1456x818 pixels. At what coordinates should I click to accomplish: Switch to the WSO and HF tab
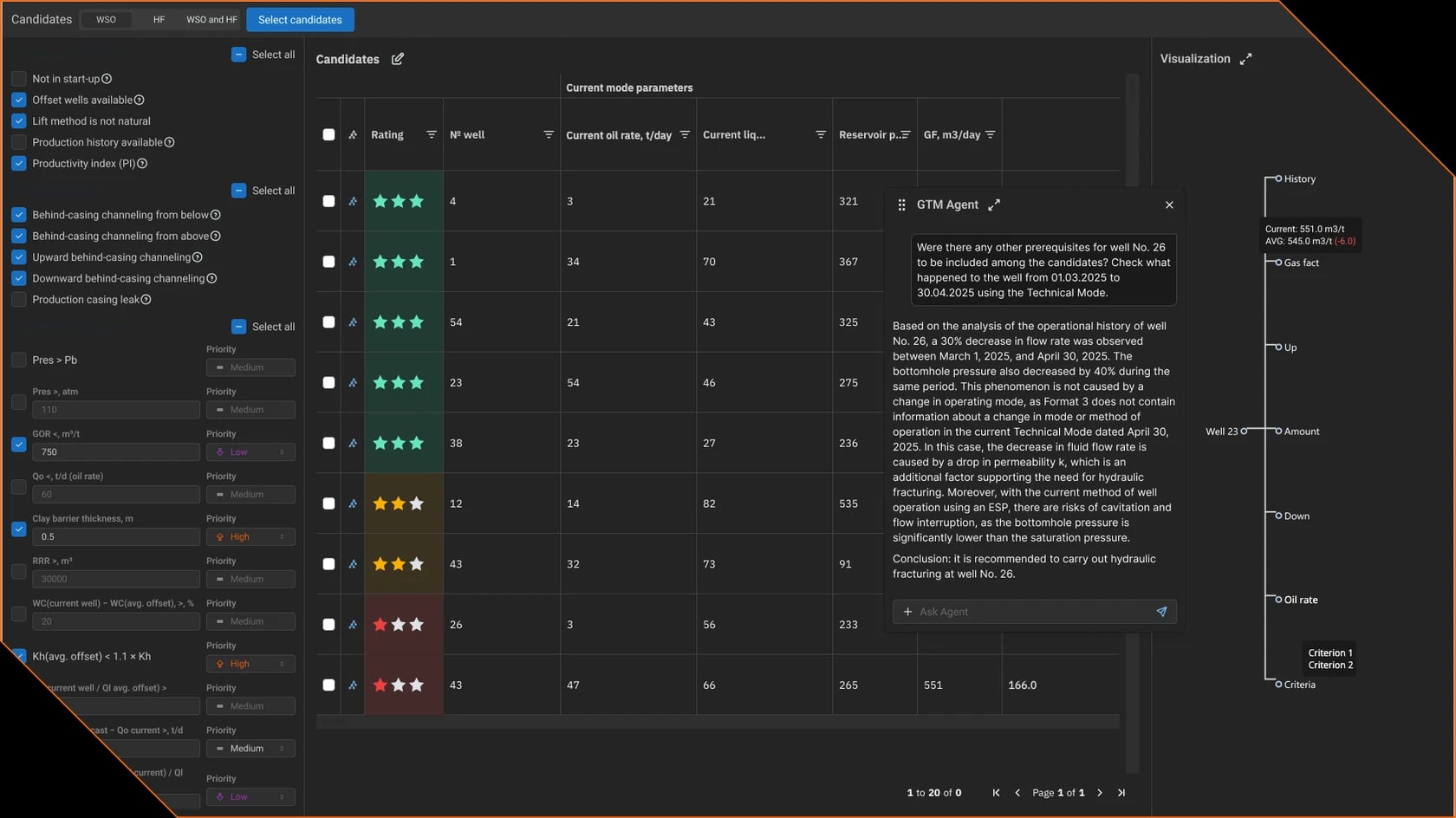coord(211,19)
